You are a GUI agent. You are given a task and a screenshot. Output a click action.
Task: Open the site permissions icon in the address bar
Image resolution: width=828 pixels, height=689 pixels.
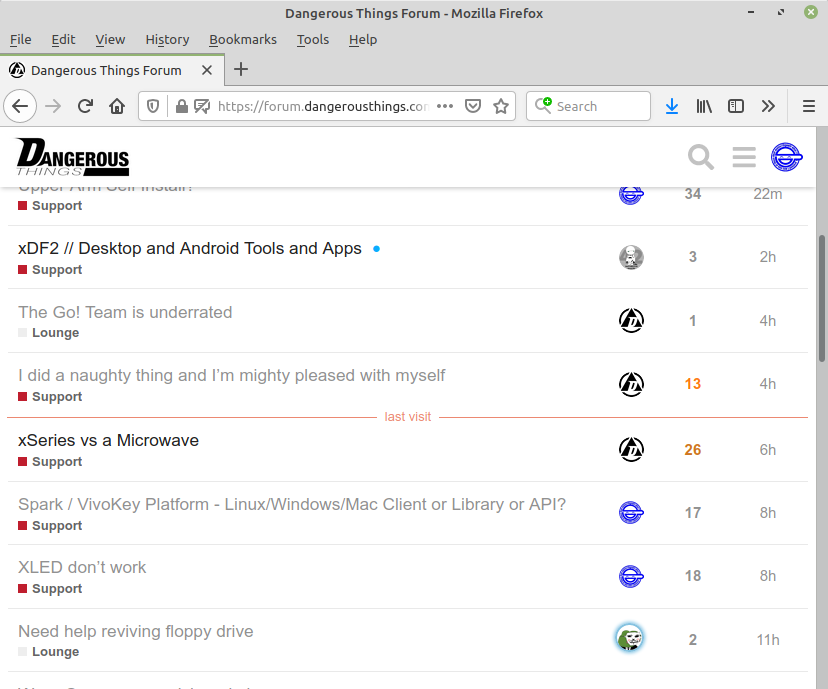pos(202,106)
